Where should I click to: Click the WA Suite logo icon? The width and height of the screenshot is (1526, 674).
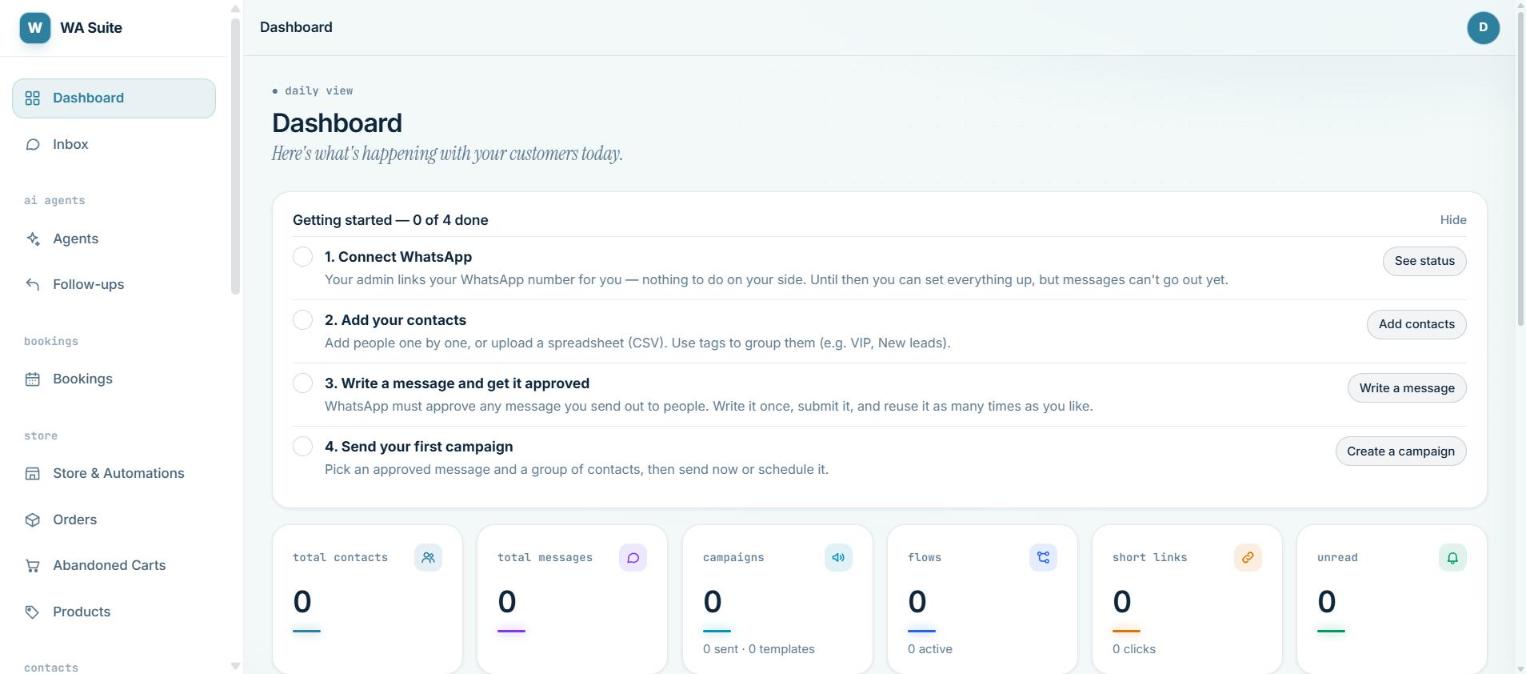tap(35, 28)
